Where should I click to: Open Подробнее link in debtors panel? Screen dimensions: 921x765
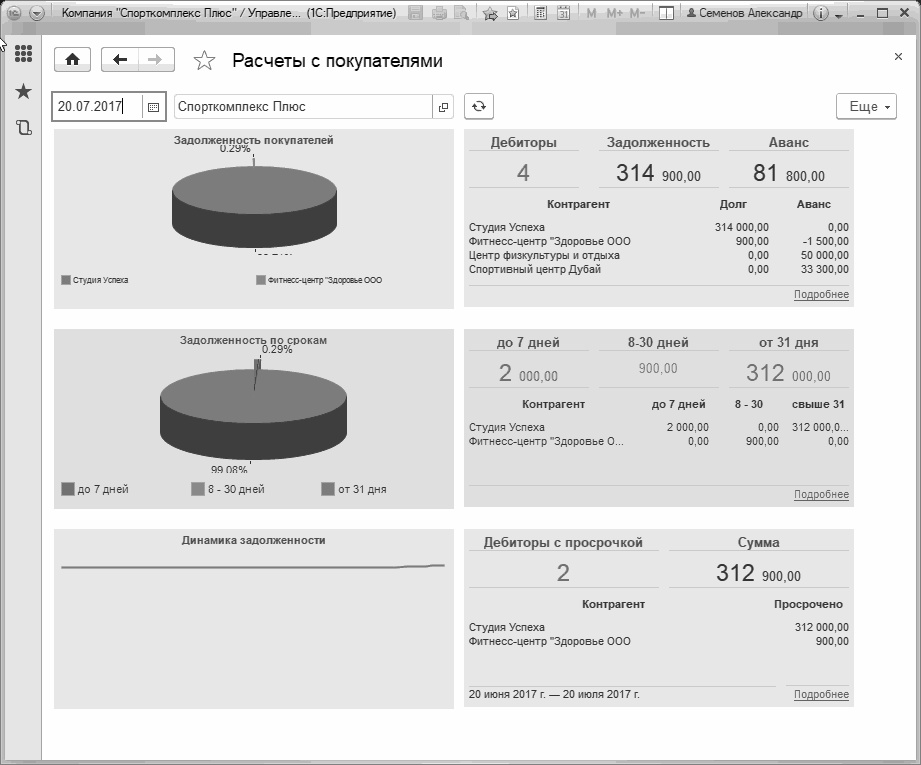pyautogui.click(x=821, y=294)
